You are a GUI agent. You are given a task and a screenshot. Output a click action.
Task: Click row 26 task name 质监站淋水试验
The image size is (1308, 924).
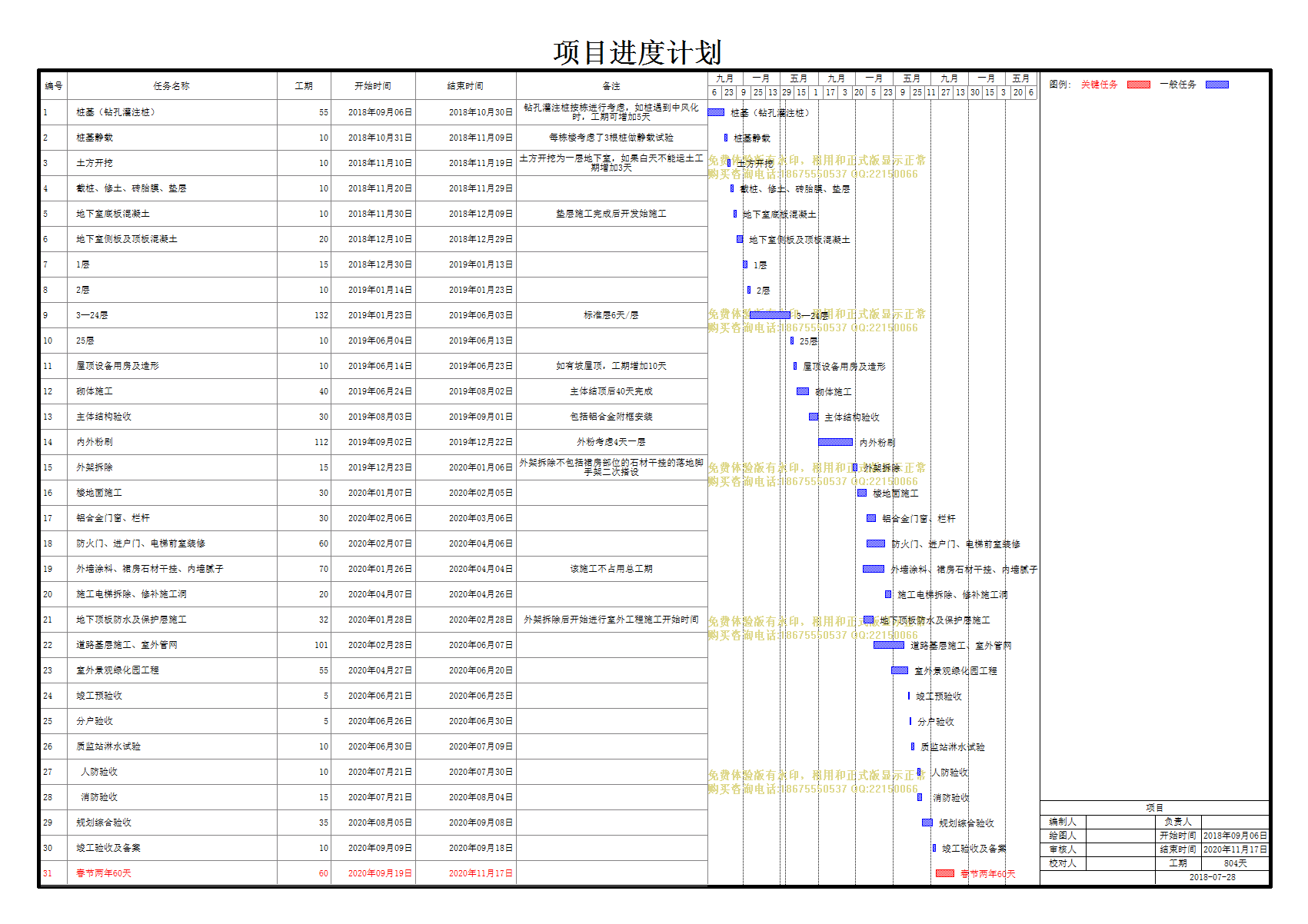[x=108, y=746]
